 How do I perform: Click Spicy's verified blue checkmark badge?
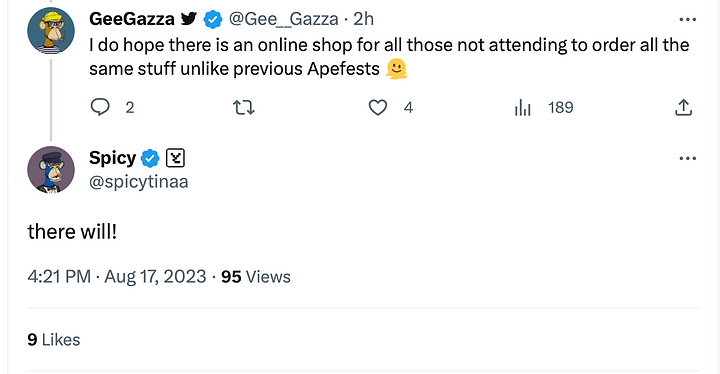click(x=150, y=159)
